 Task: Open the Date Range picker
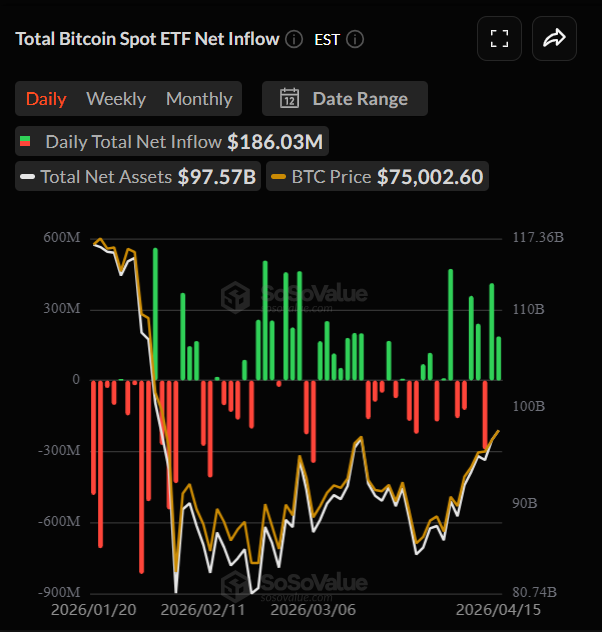345,99
